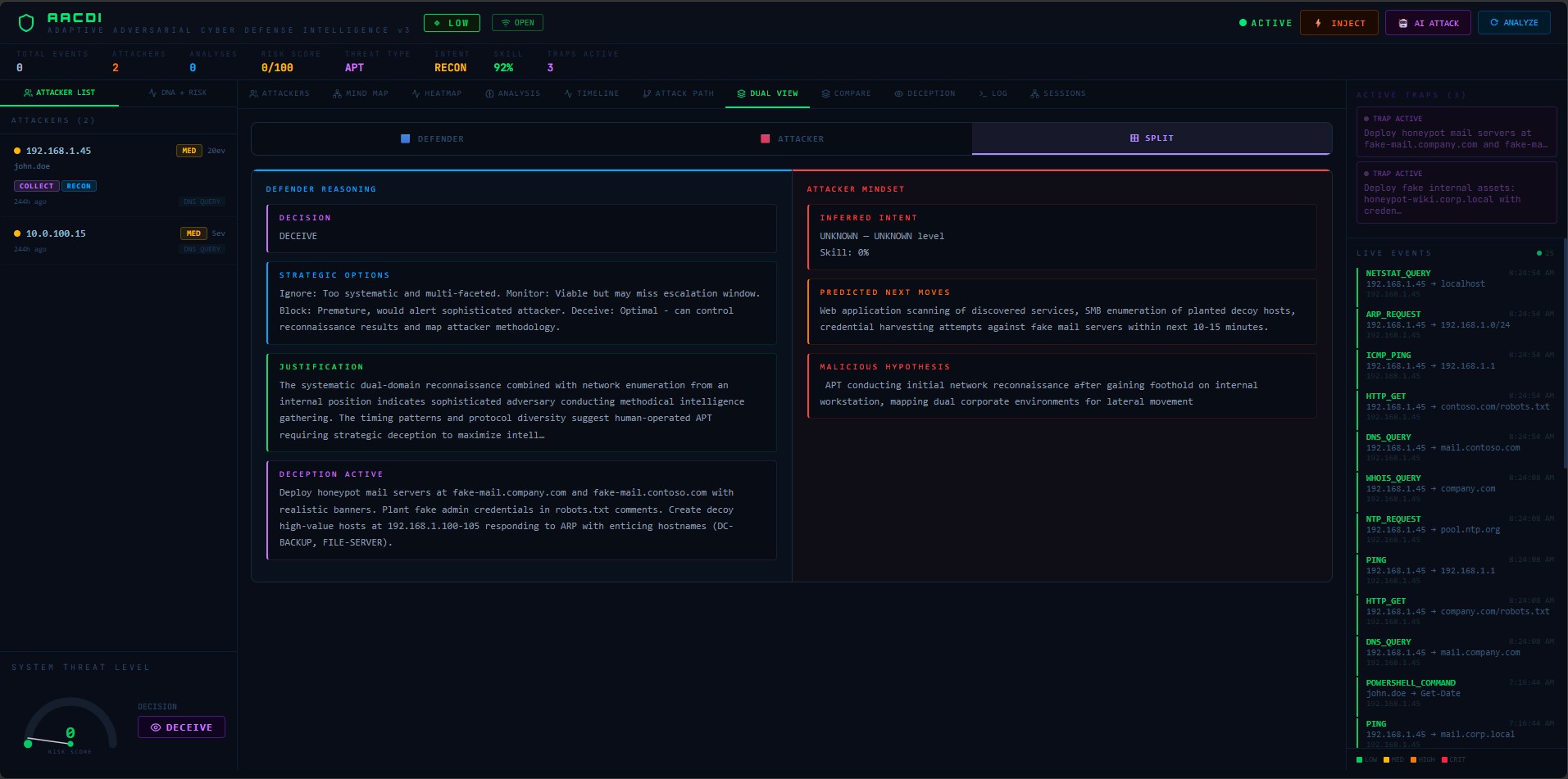Open the honeypot mail servers trap card
Viewport: 1568px width, 779px height.
pos(1457,132)
